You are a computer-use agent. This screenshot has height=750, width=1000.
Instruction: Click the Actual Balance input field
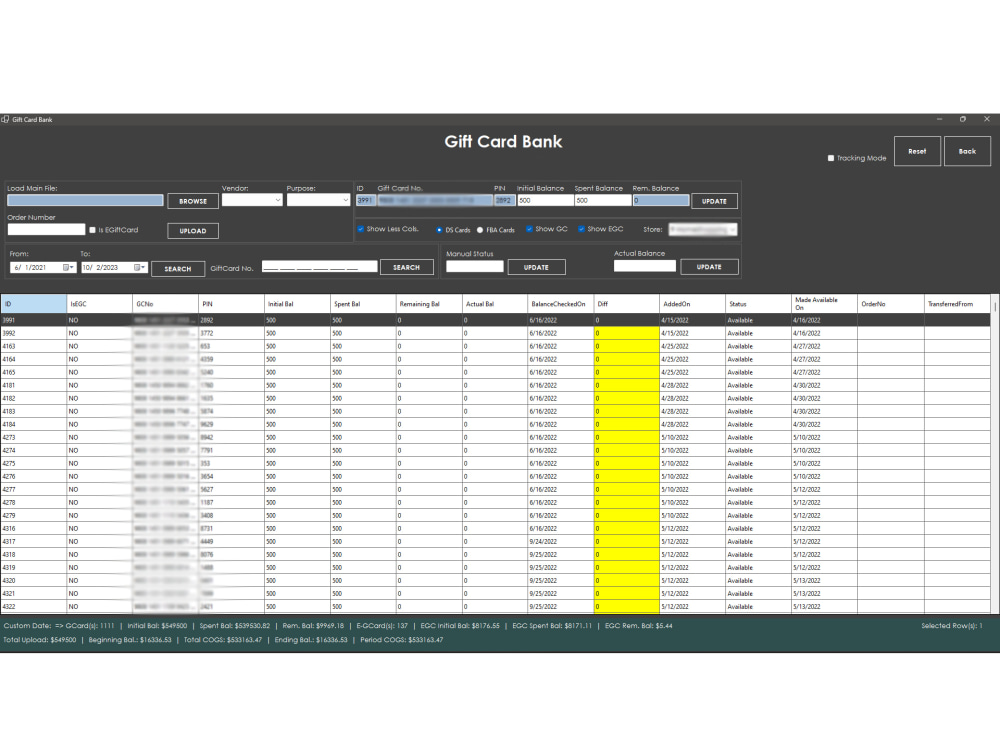pos(645,265)
